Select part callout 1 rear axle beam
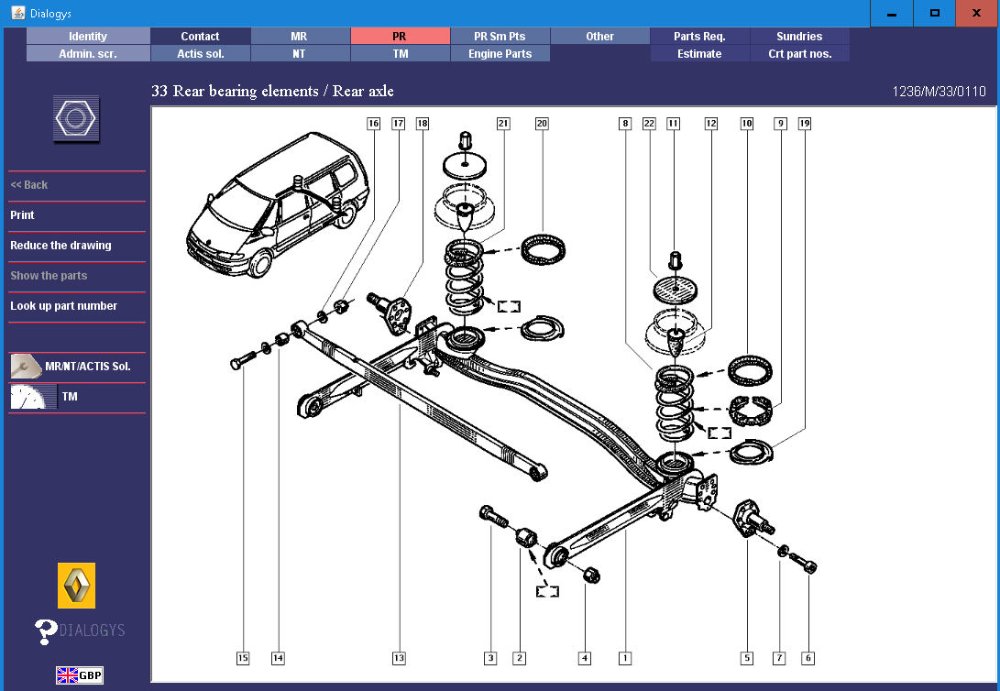This screenshot has height=691, width=1000. (x=625, y=658)
